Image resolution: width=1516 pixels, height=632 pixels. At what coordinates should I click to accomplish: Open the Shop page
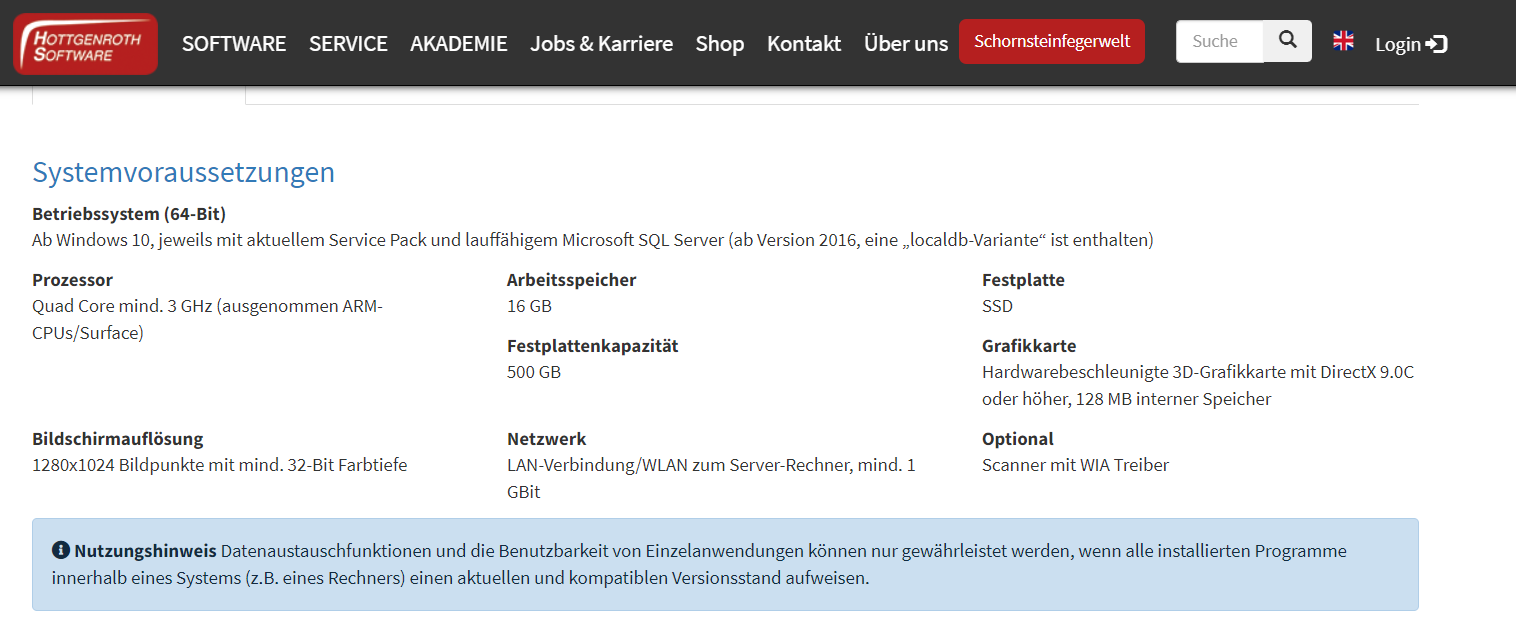coord(719,44)
